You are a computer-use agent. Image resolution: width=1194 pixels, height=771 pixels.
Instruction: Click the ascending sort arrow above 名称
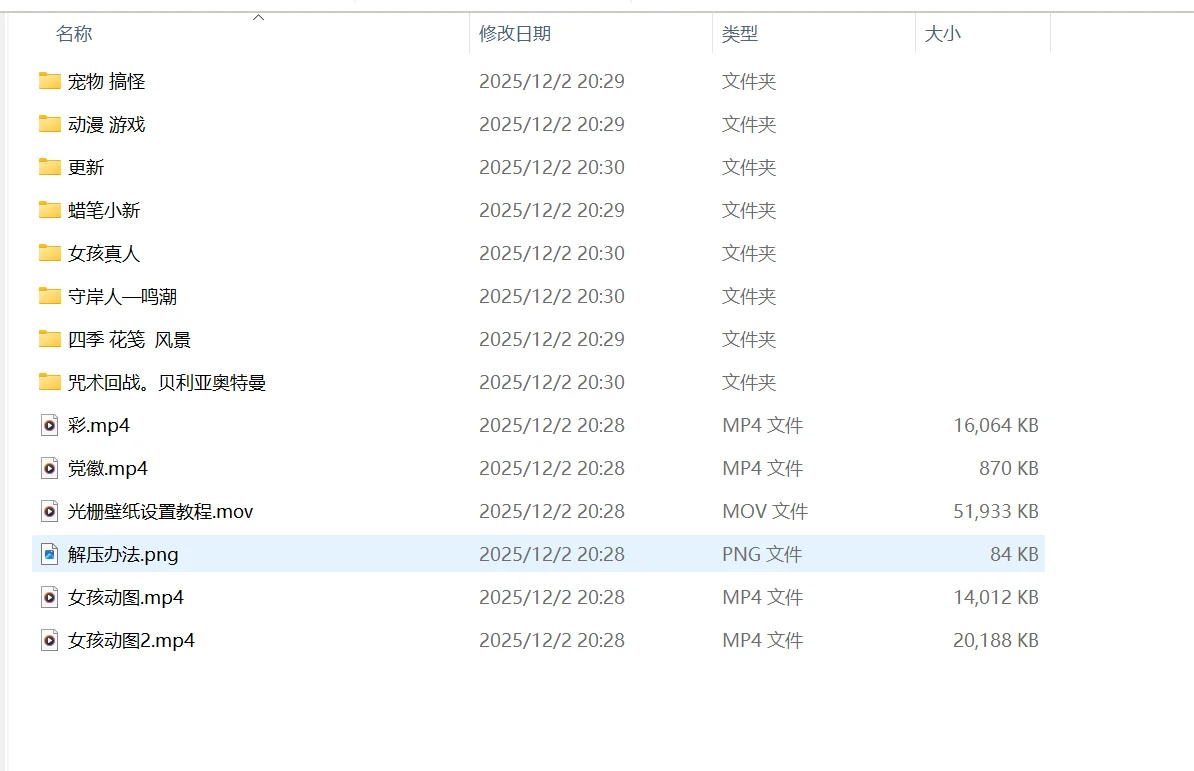258,16
